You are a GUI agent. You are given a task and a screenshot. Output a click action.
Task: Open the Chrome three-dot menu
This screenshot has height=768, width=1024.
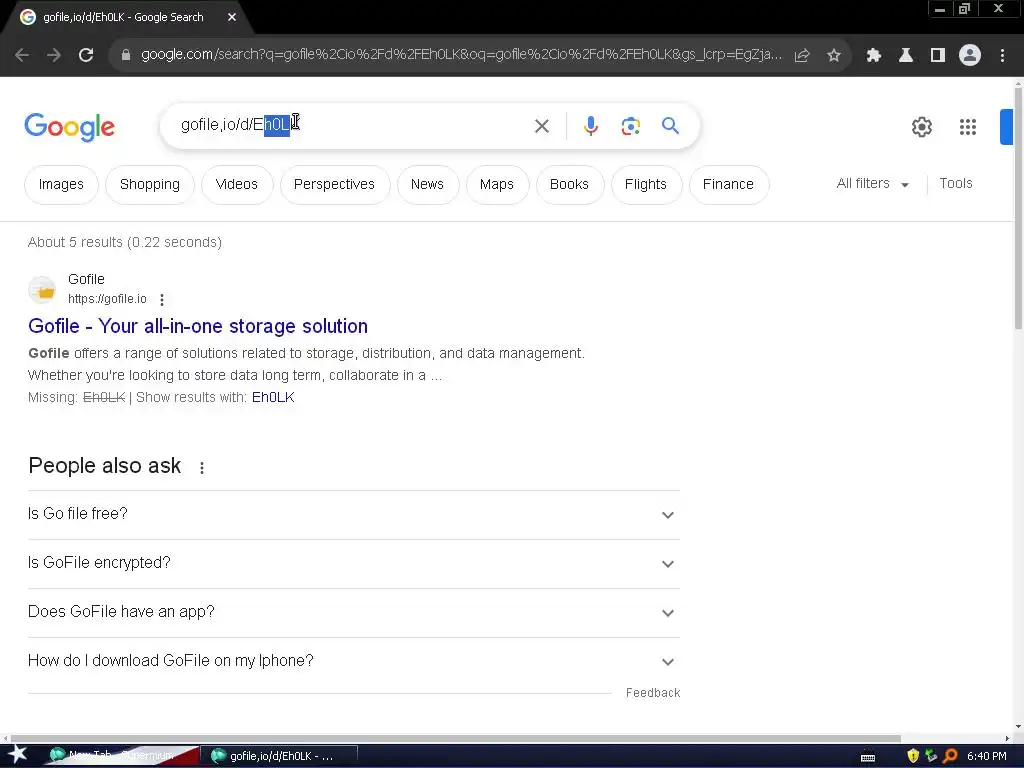pyautogui.click(x=1002, y=56)
